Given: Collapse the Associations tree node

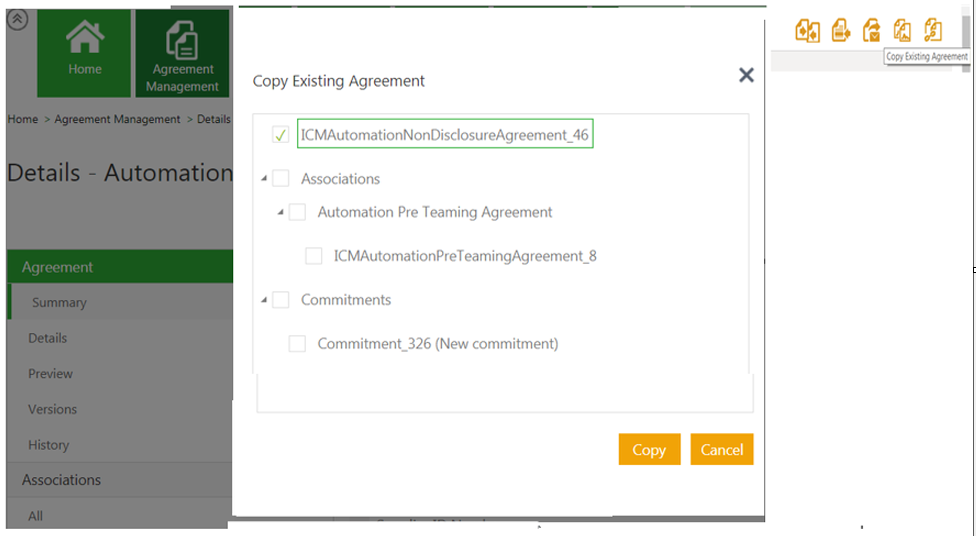Looking at the screenshot, I should (264, 179).
